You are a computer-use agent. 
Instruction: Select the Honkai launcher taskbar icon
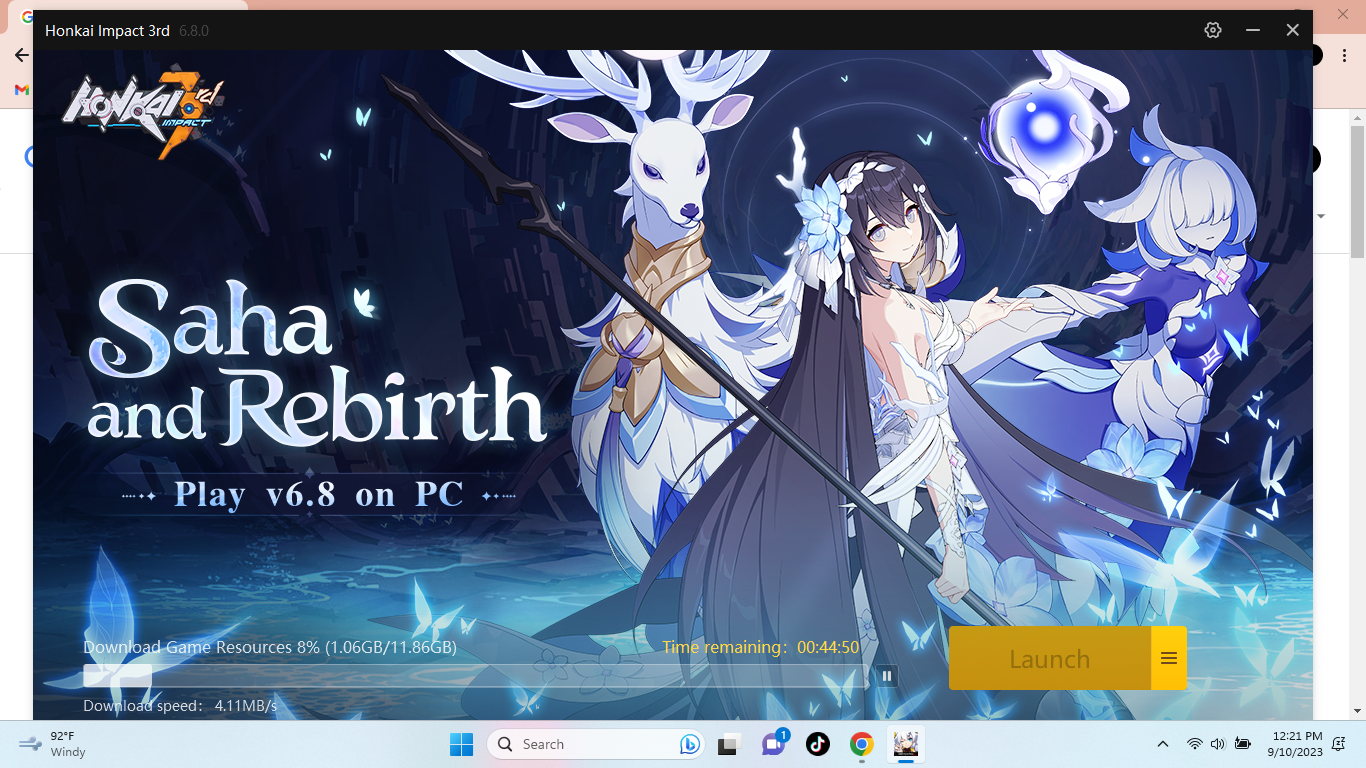click(906, 744)
